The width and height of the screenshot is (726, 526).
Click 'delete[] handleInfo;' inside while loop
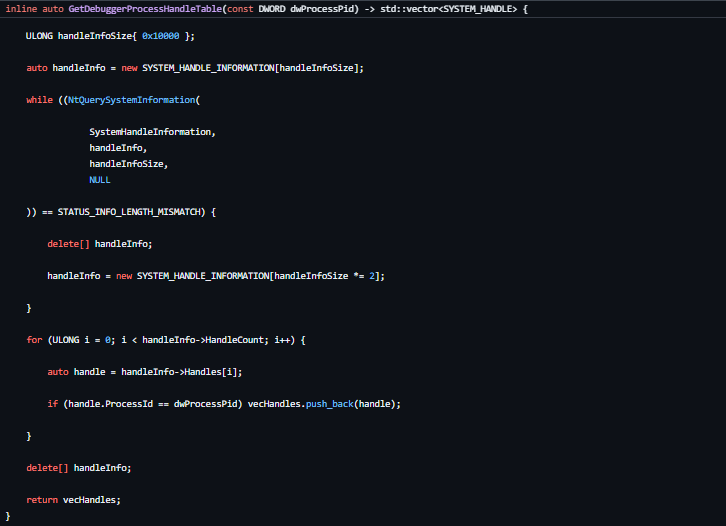100,244
